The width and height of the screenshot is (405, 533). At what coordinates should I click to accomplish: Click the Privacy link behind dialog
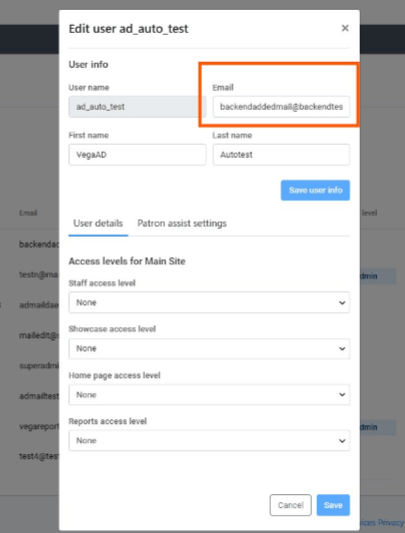[391, 522]
